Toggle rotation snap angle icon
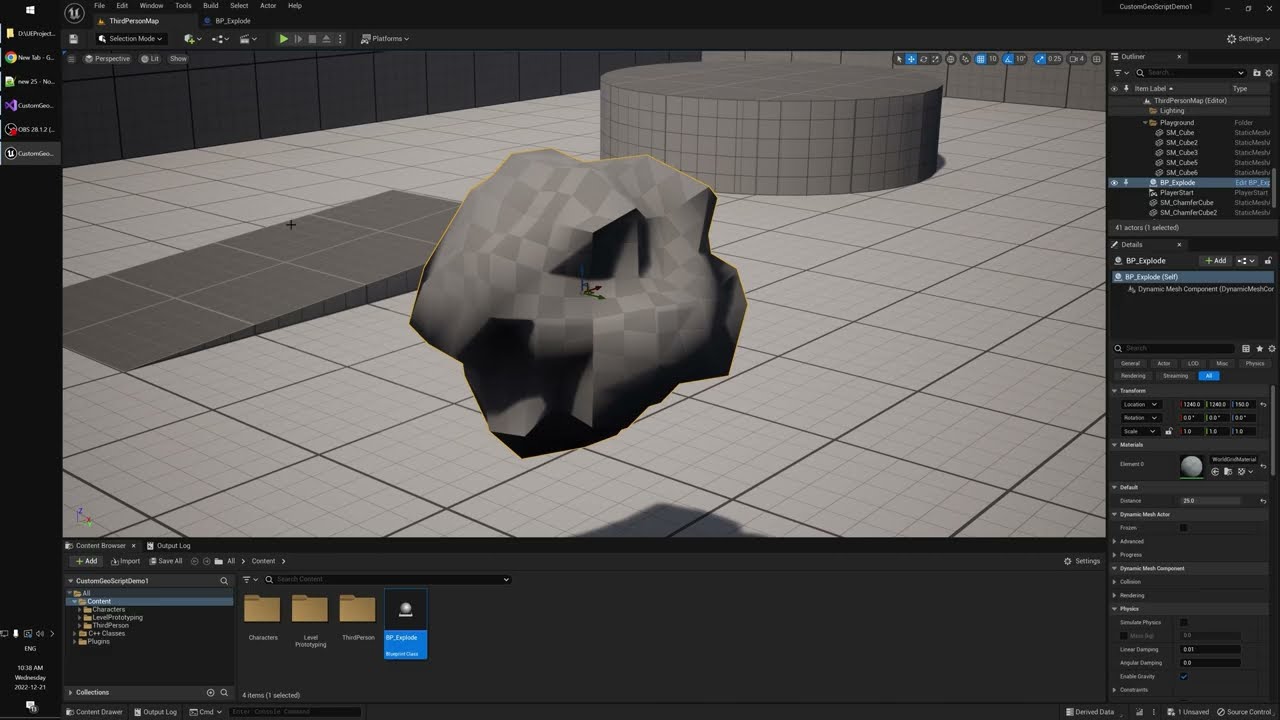 [1008, 59]
